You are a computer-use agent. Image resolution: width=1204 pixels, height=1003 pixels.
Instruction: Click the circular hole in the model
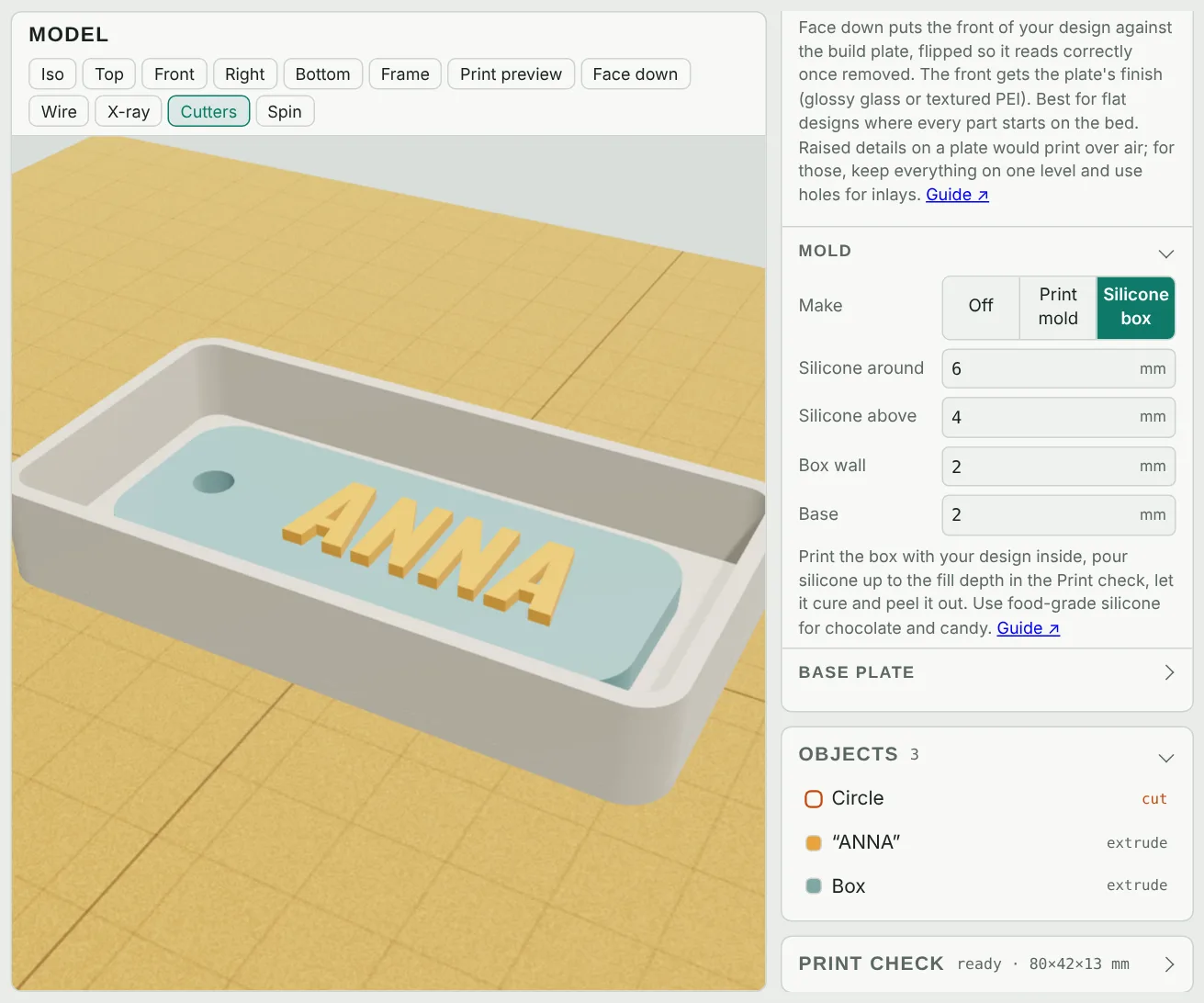click(214, 481)
